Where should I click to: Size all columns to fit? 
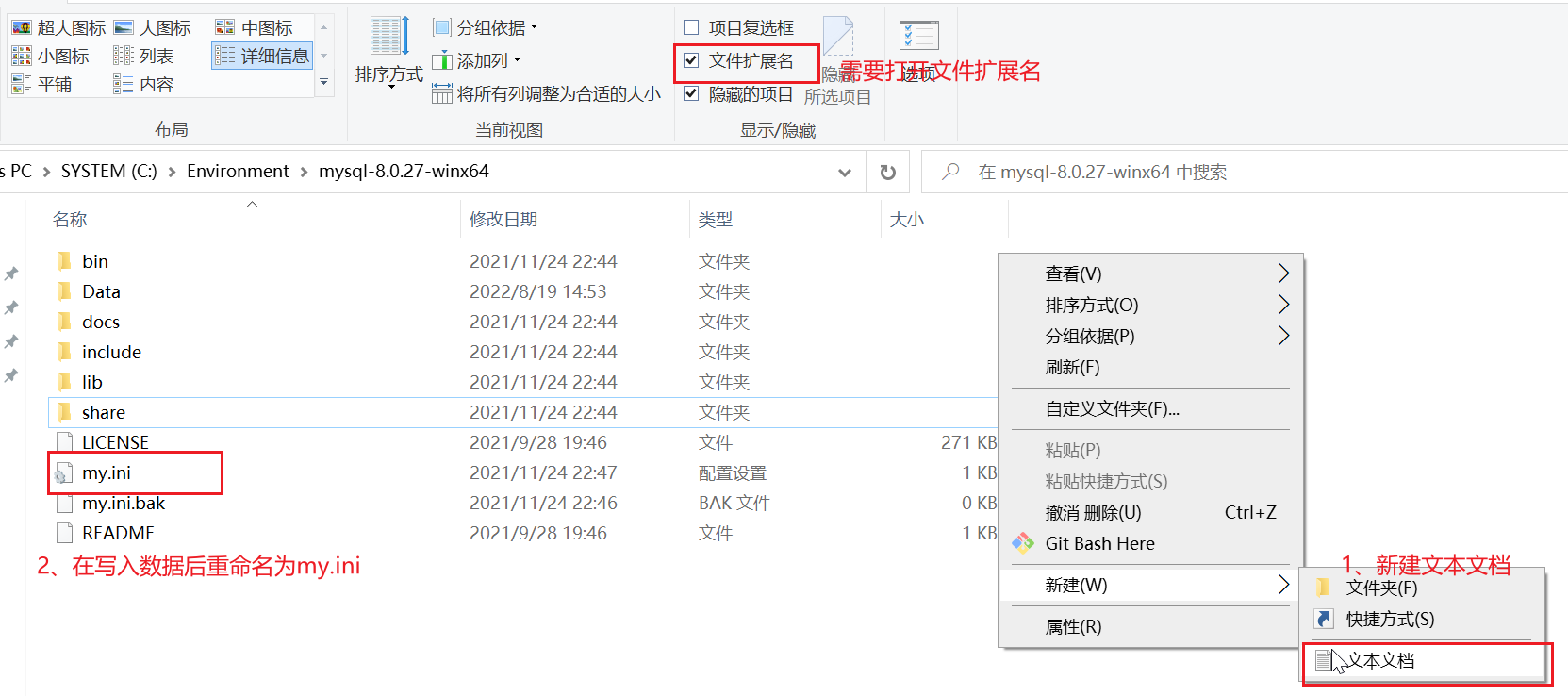[546, 93]
